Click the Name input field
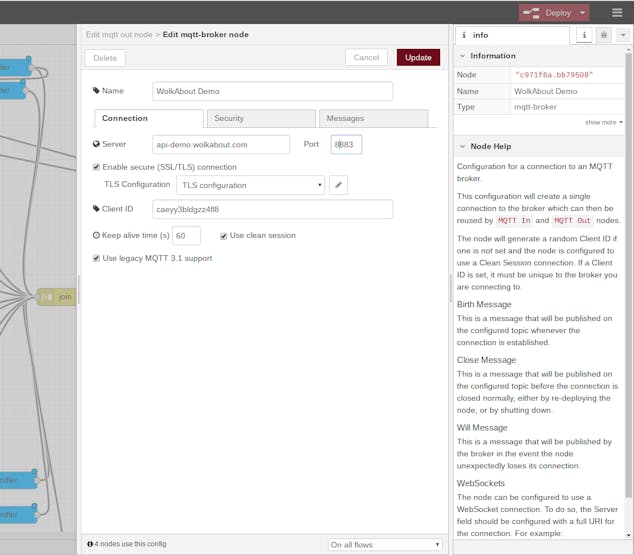 pyautogui.click(x=272, y=91)
